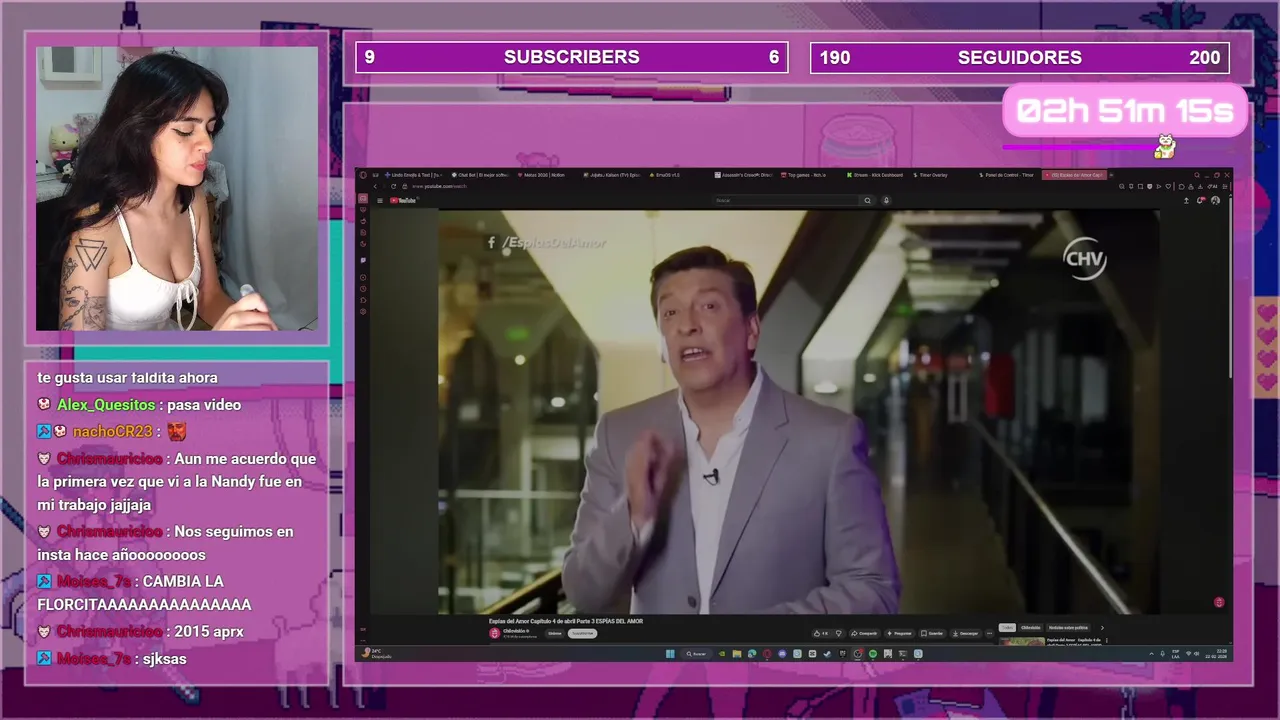Focus the YouTube search box
Viewport: 1280px width, 720px height.
[786, 200]
